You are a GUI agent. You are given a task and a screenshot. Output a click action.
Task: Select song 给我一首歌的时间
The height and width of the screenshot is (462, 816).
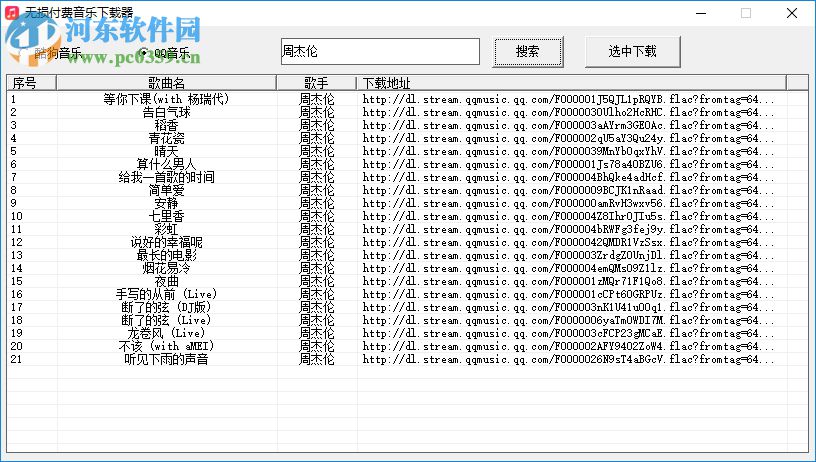coord(166,177)
